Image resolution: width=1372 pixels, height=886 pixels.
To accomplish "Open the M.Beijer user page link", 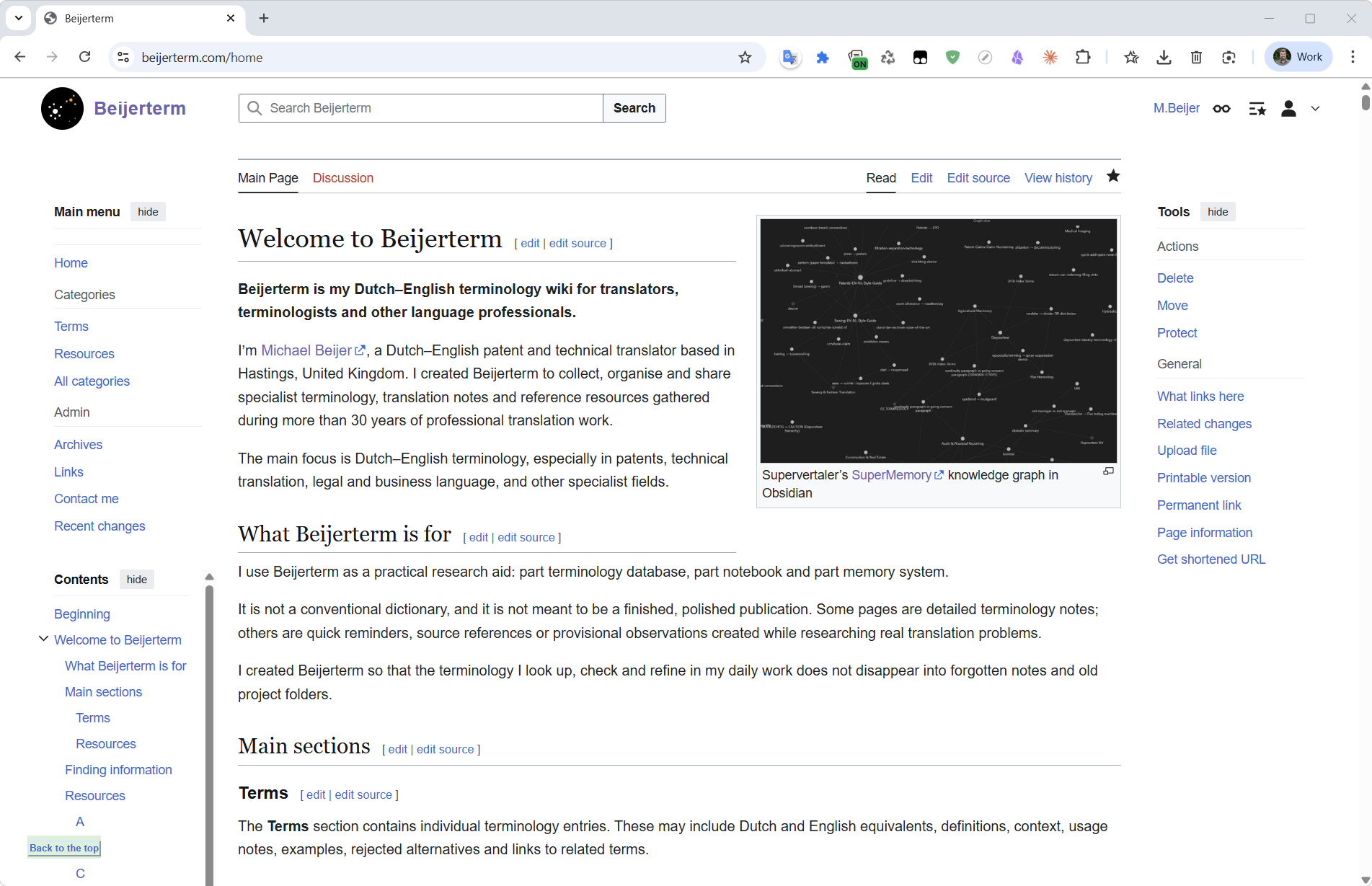I will pos(1177,108).
